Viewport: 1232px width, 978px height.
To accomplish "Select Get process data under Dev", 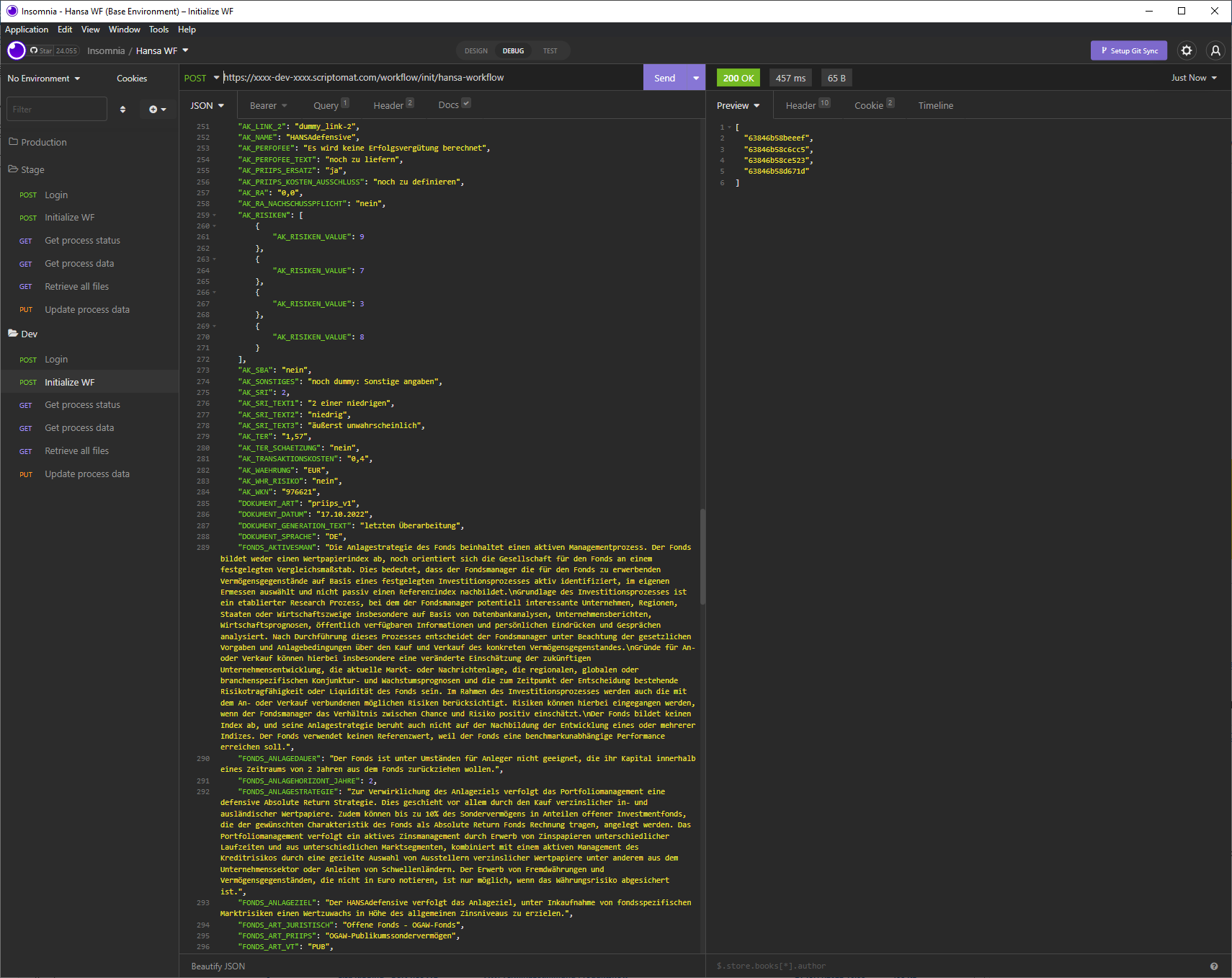I will (89, 428).
